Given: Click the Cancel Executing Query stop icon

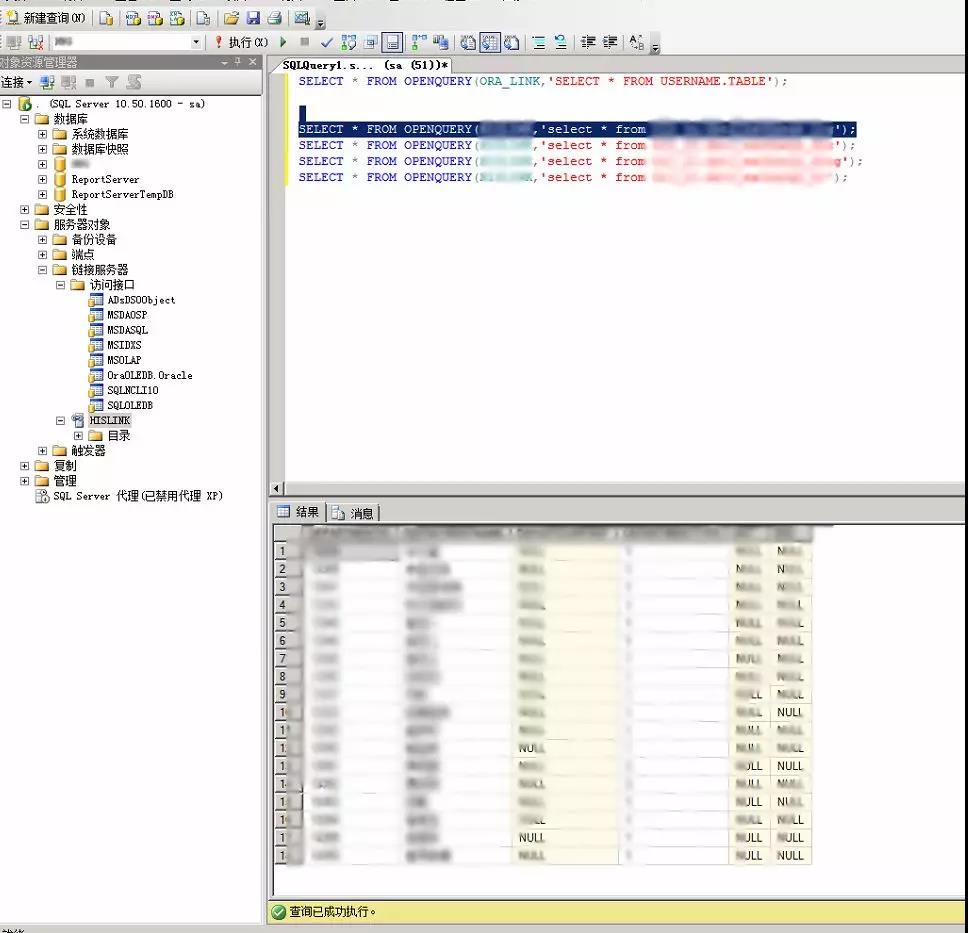Looking at the screenshot, I should point(304,41).
